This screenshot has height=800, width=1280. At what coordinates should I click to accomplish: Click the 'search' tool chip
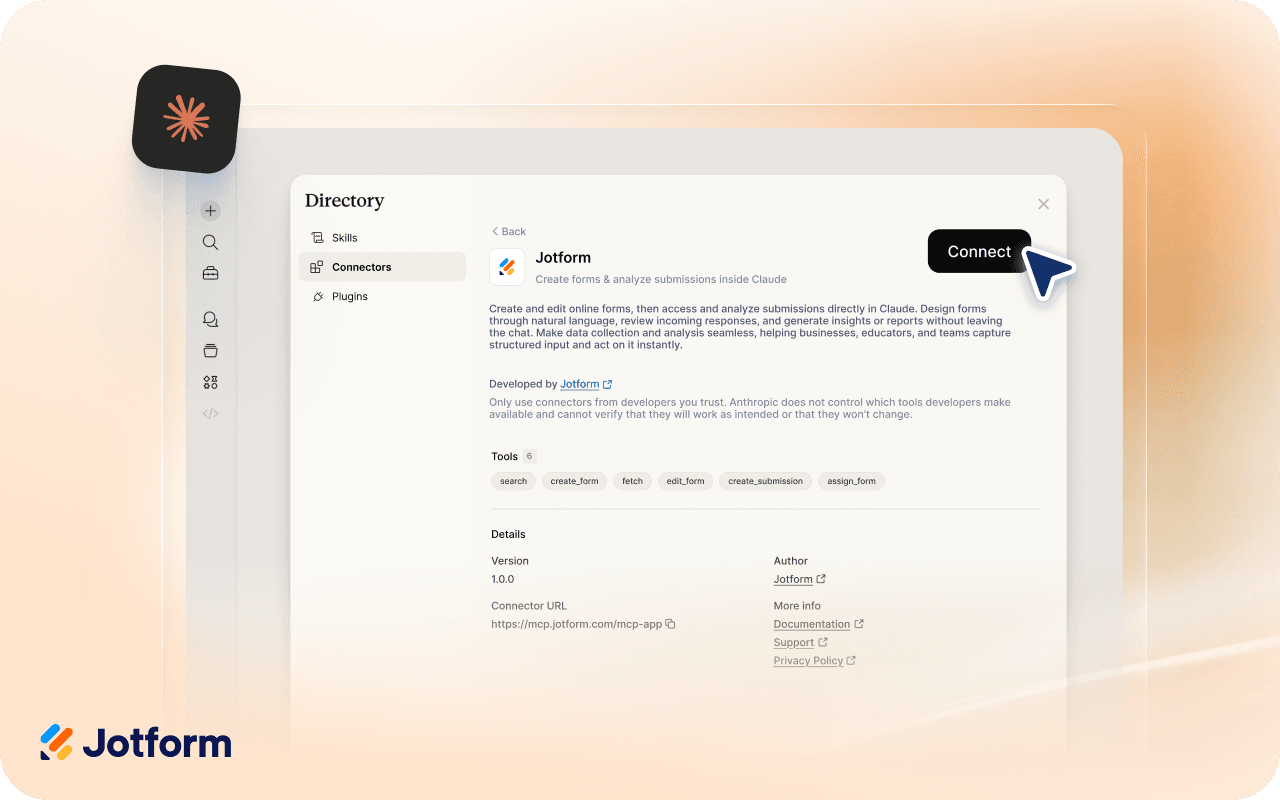(x=513, y=481)
